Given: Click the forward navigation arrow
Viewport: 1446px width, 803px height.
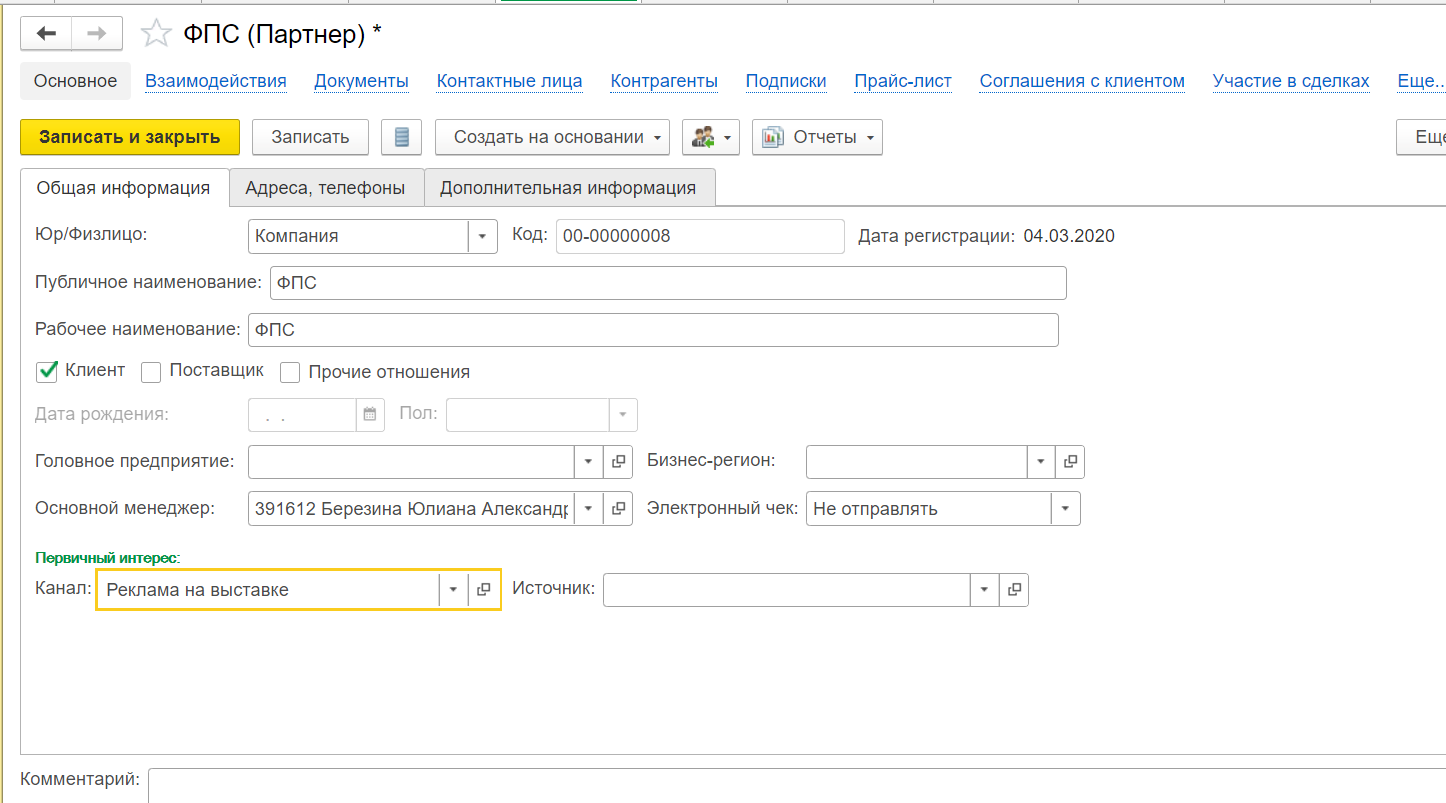Looking at the screenshot, I should tap(97, 34).
